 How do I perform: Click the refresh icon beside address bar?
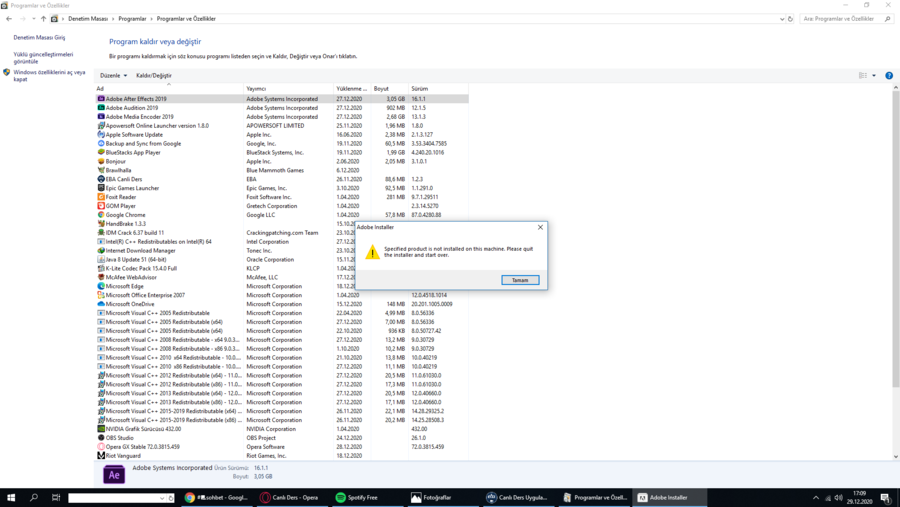790,19
